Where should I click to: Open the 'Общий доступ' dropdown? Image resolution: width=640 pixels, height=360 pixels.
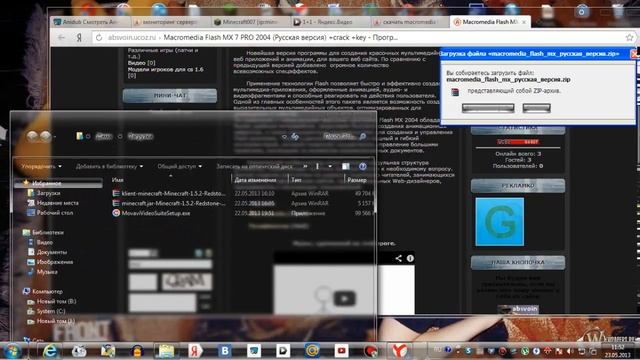(180, 167)
